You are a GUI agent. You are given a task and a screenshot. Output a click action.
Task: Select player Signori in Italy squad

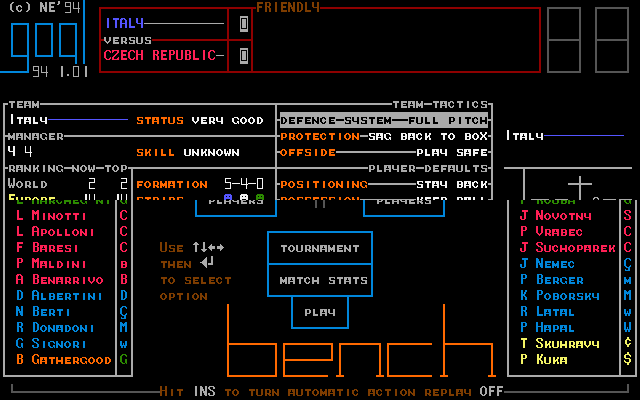51,343
